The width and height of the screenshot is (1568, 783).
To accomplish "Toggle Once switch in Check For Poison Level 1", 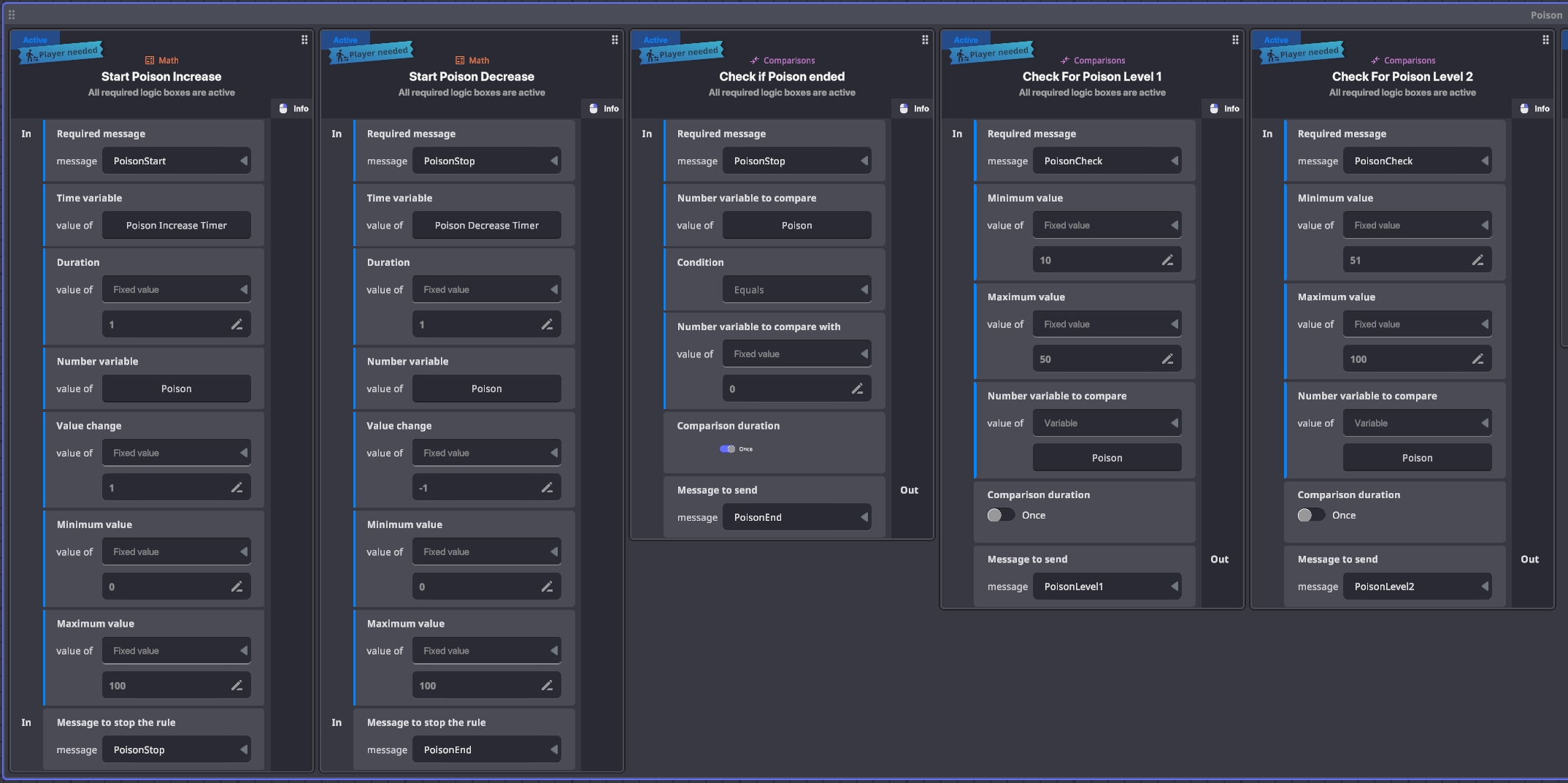I will (x=1001, y=516).
